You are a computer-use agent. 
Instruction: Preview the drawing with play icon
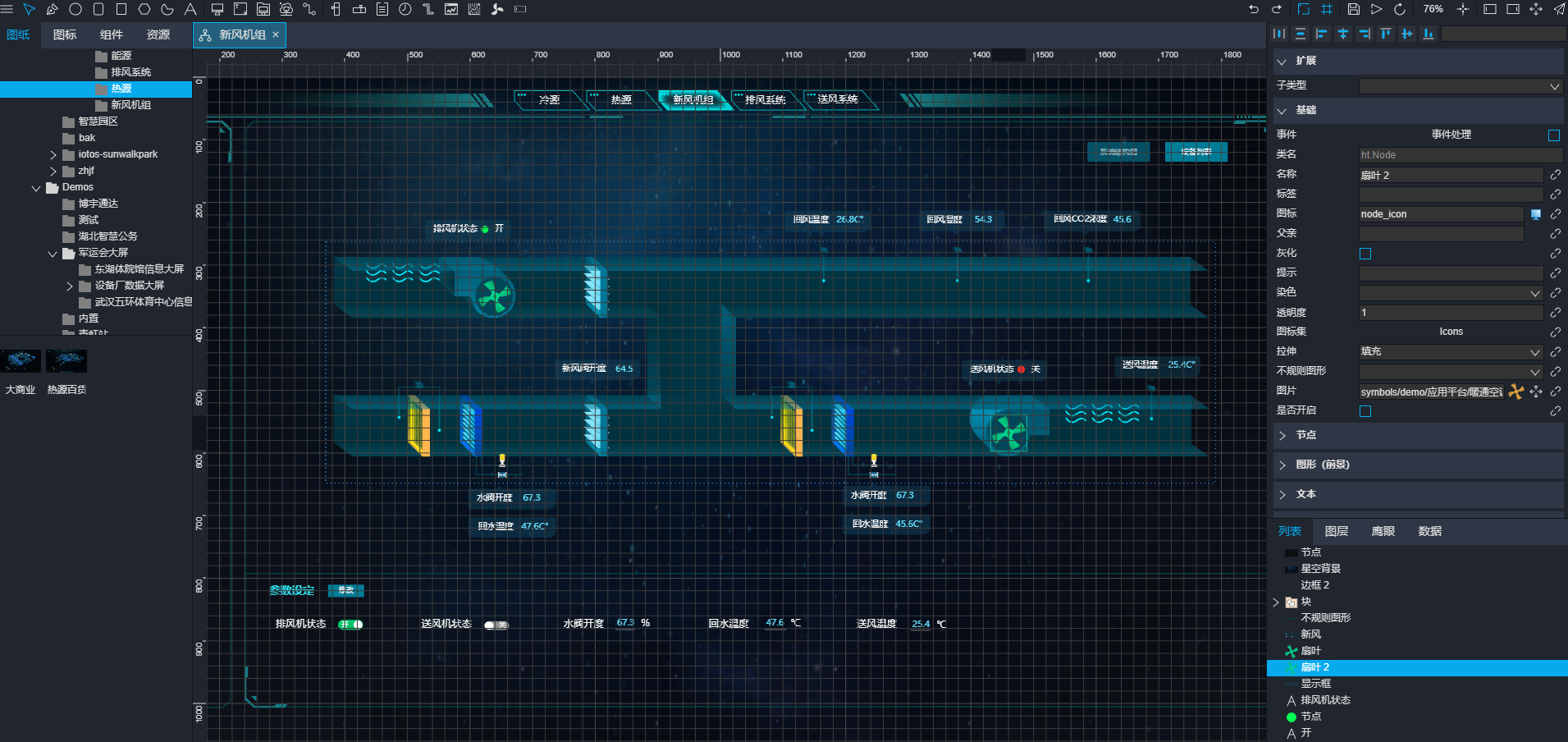(x=1377, y=9)
